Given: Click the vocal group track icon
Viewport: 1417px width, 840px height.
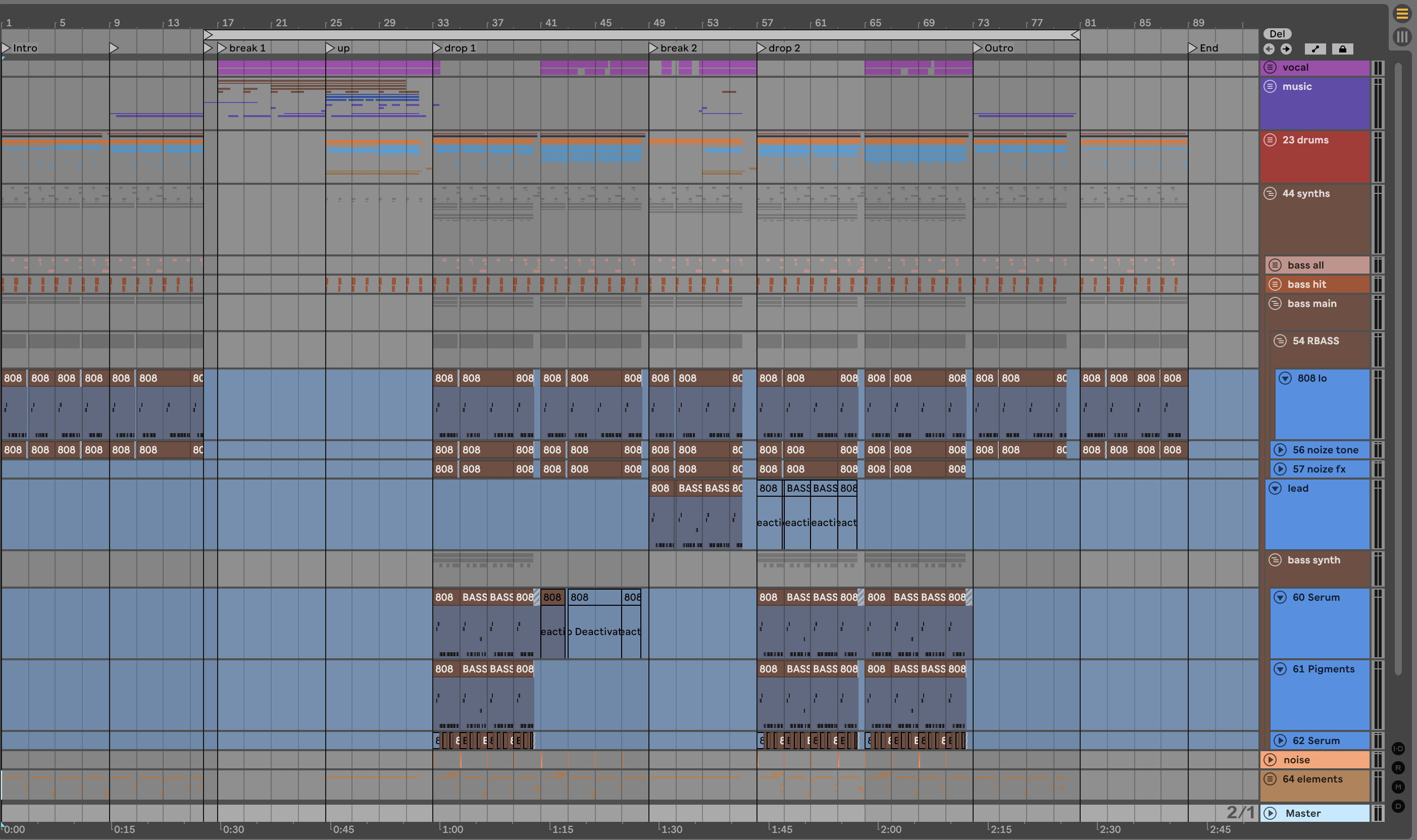Looking at the screenshot, I should 1270,67.
